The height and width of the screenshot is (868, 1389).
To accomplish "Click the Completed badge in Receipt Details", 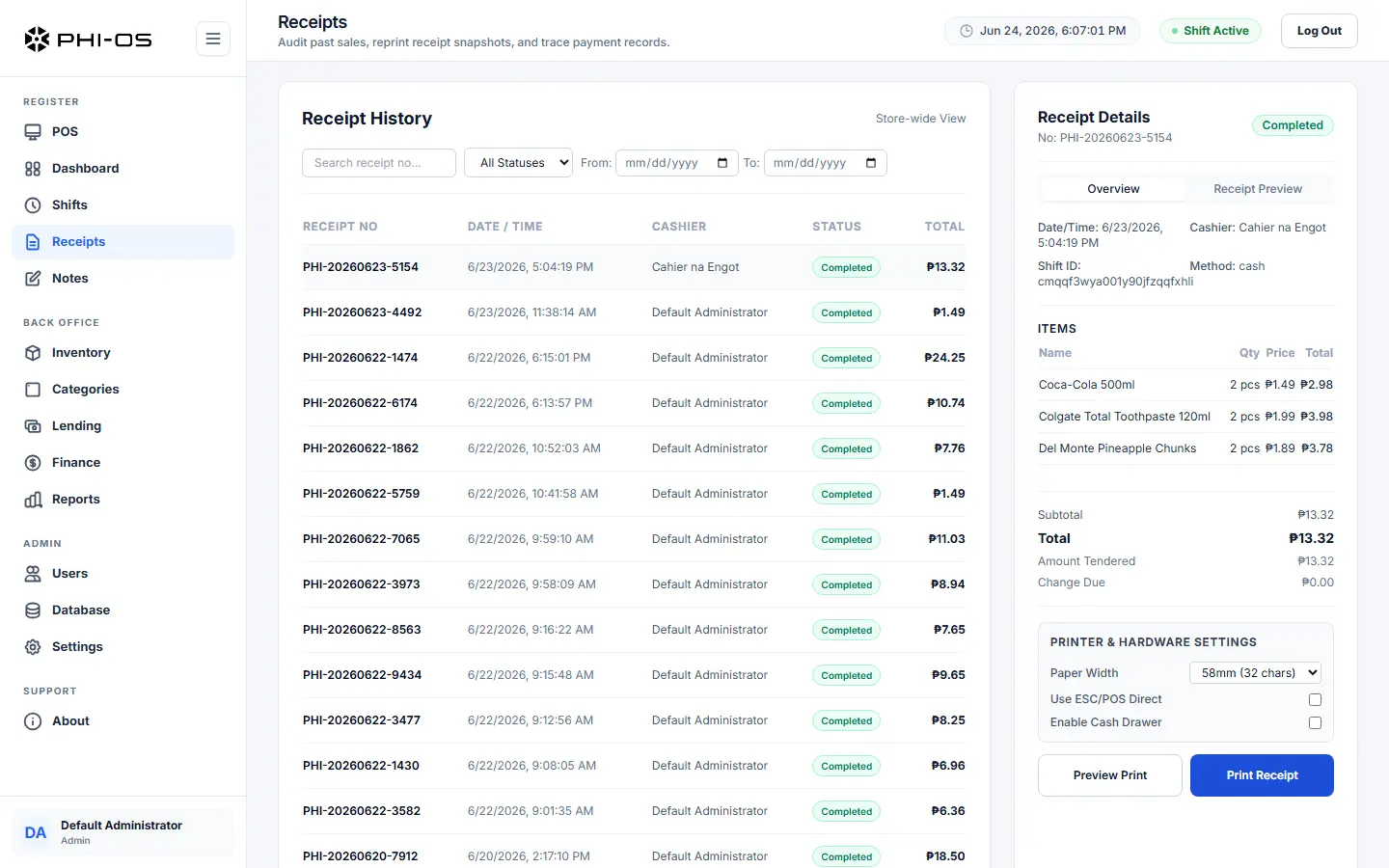I will click(1293, 125).
